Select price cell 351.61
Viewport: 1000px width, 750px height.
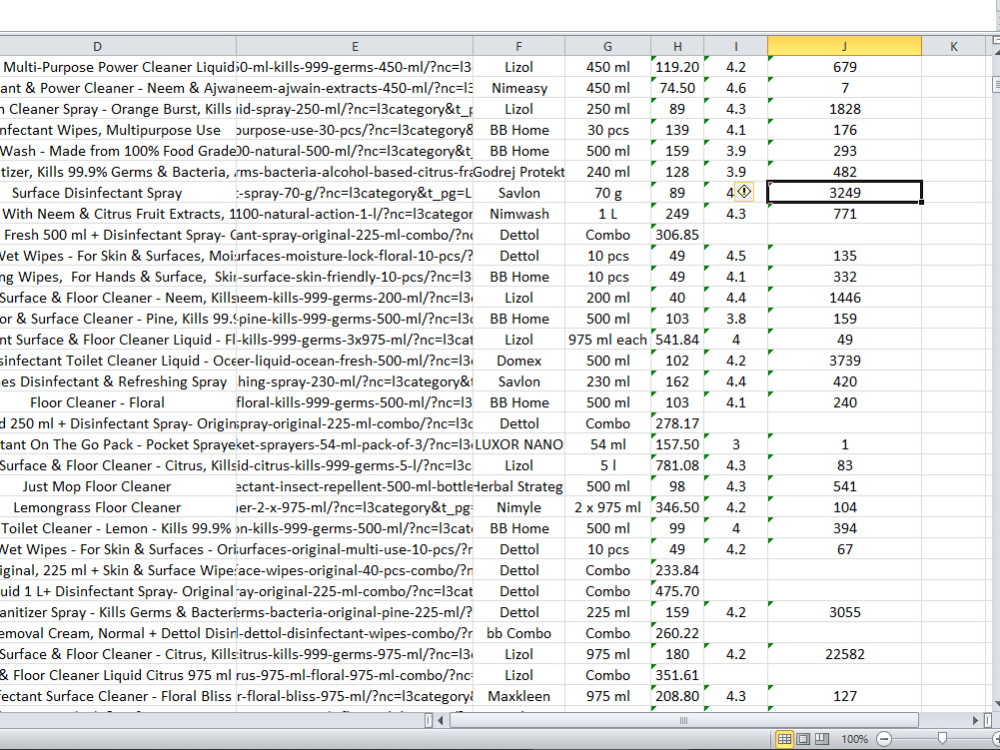pos(677,675)
